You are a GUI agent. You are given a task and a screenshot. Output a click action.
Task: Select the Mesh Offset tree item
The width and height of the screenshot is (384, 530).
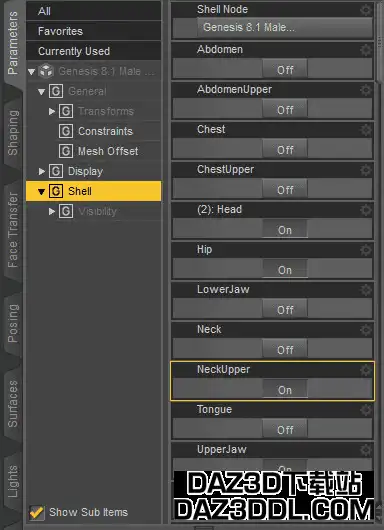108,151
